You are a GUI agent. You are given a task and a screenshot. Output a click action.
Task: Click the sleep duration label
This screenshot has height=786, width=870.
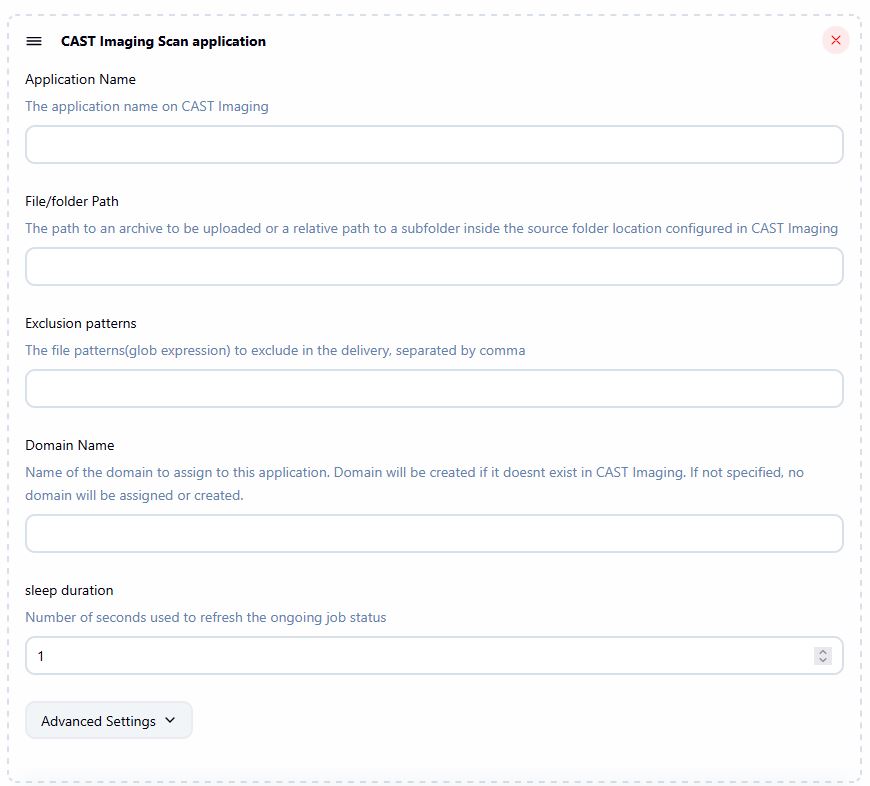(69, 590)
